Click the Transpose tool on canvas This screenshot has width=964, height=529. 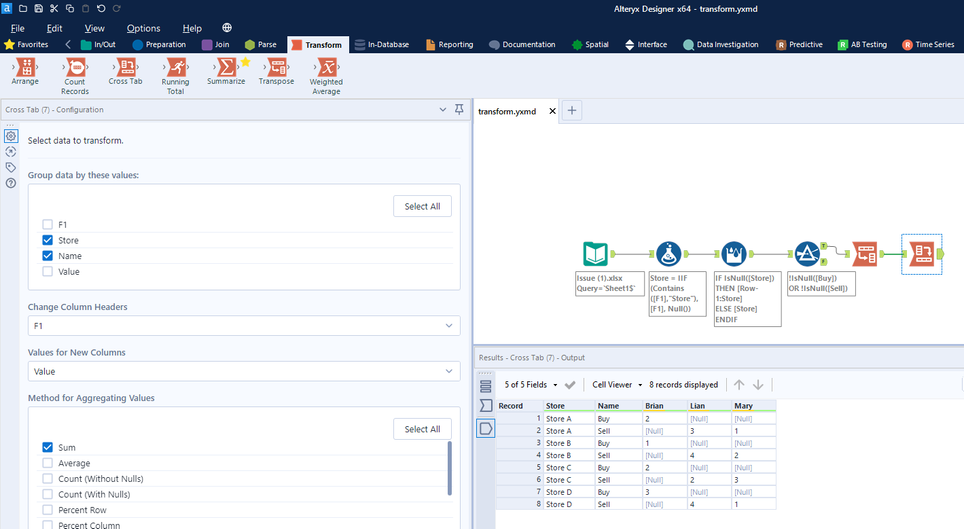(864, 253)
